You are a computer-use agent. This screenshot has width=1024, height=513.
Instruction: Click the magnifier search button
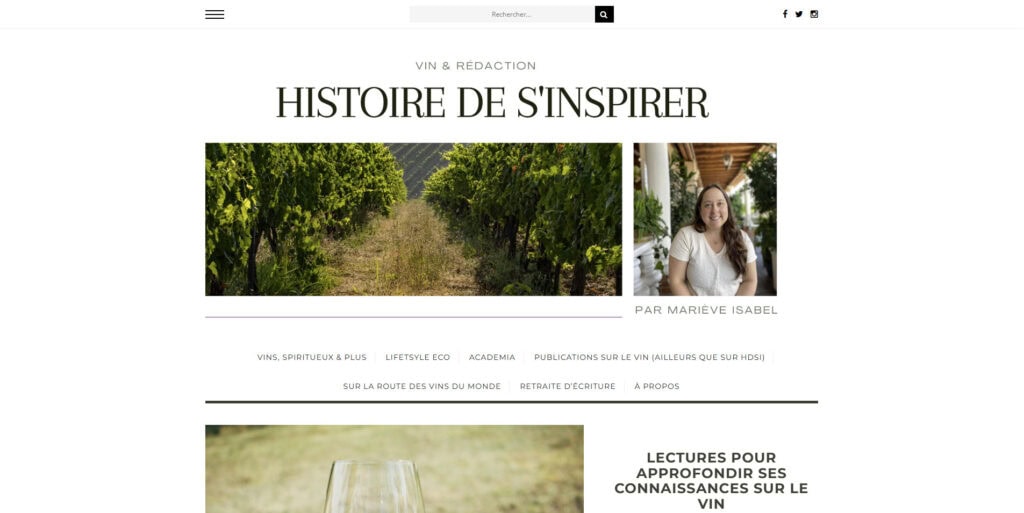point(604,14)
